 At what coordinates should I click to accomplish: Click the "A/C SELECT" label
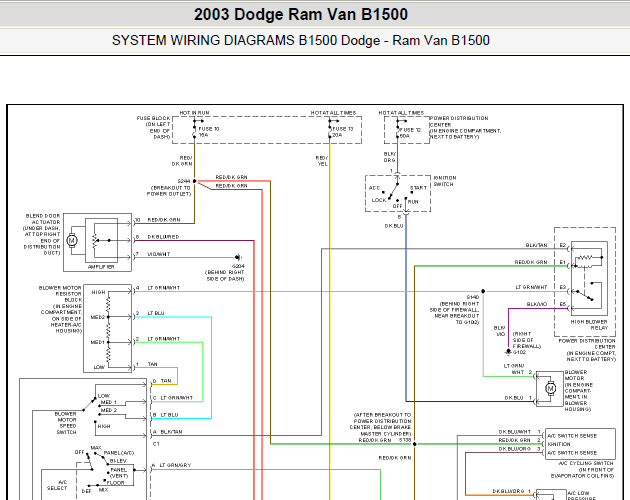(57, 485)
